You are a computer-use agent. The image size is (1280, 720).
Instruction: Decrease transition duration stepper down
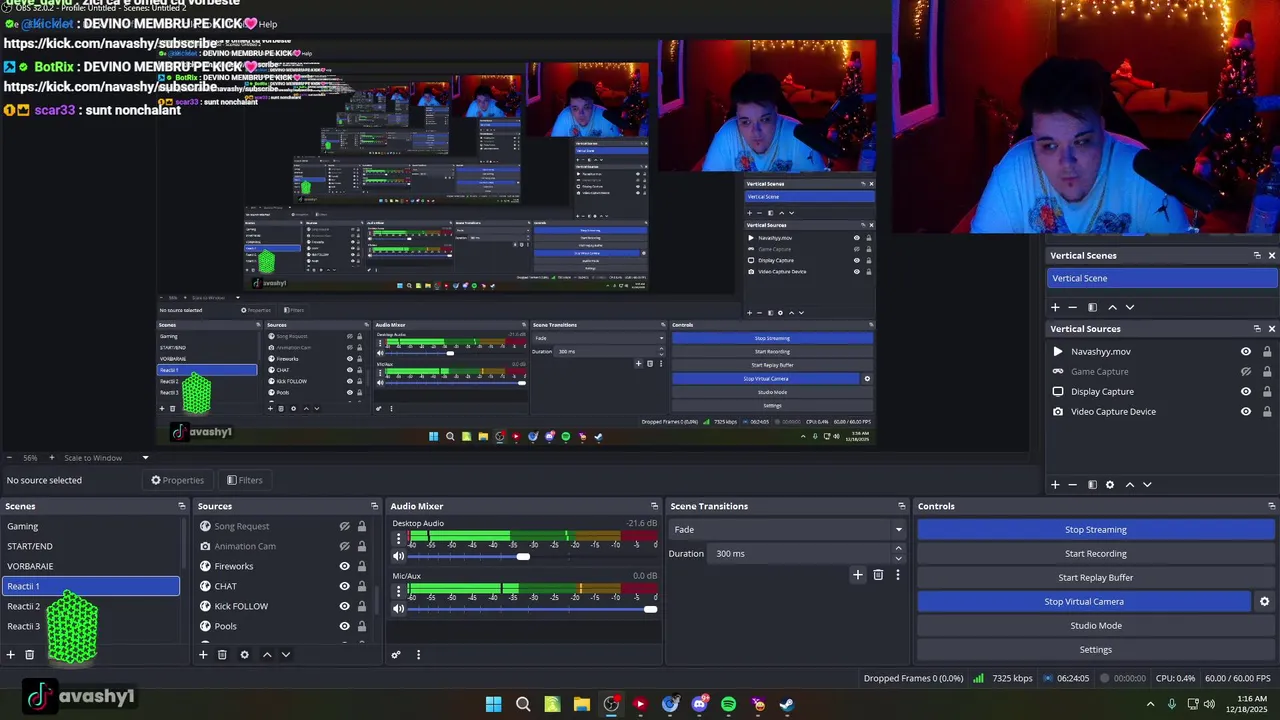pos(898,558)
